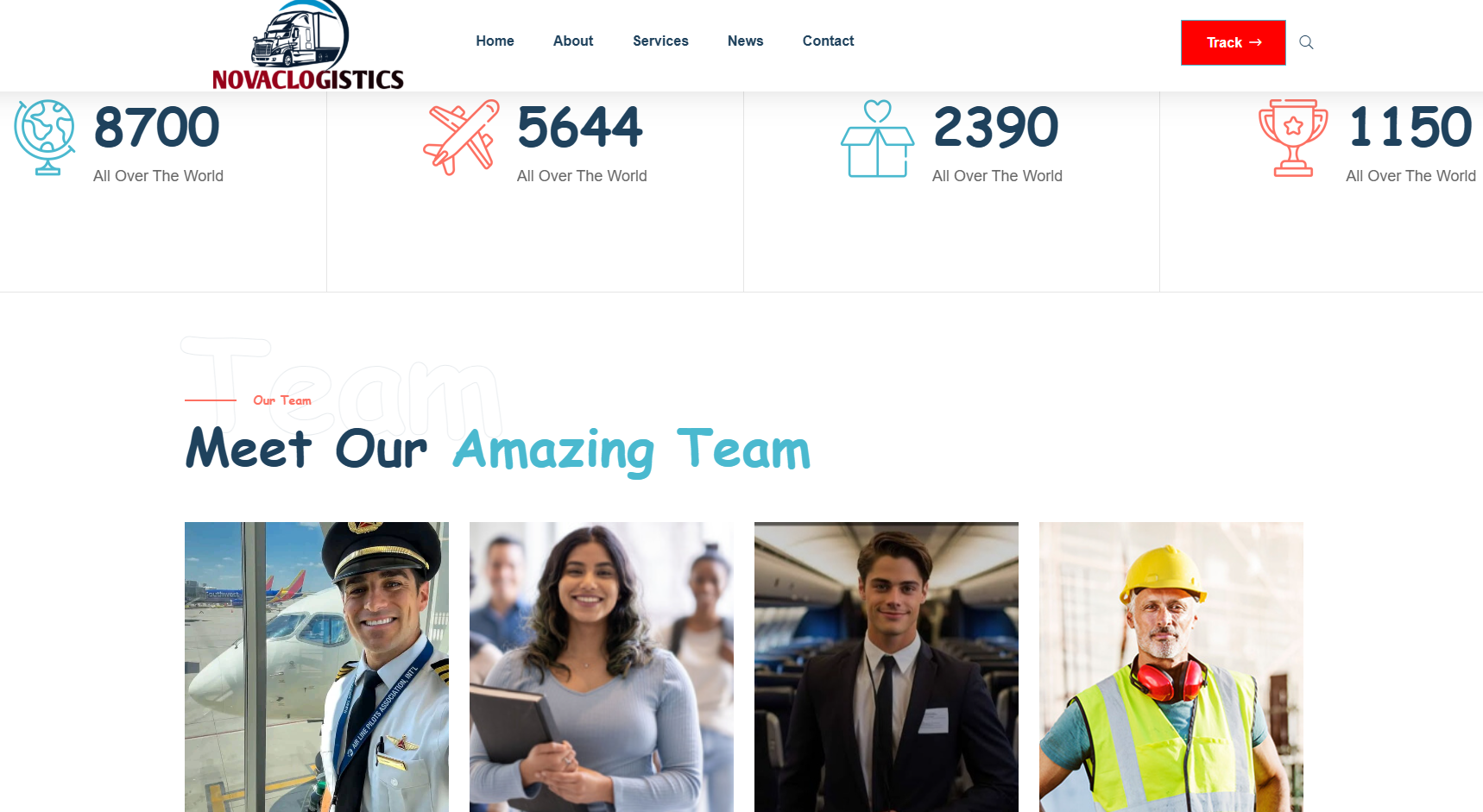The width and height of the screenshot is (1483, 812).
Task: Click the globe icon beside 8700
Action: [x=45, y=137]
